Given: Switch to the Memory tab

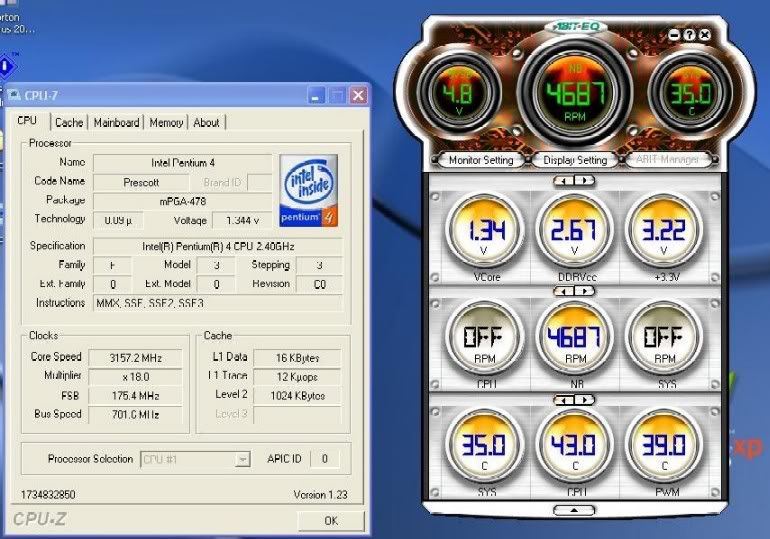Looking at the screenshot, I should pos(166,122).
